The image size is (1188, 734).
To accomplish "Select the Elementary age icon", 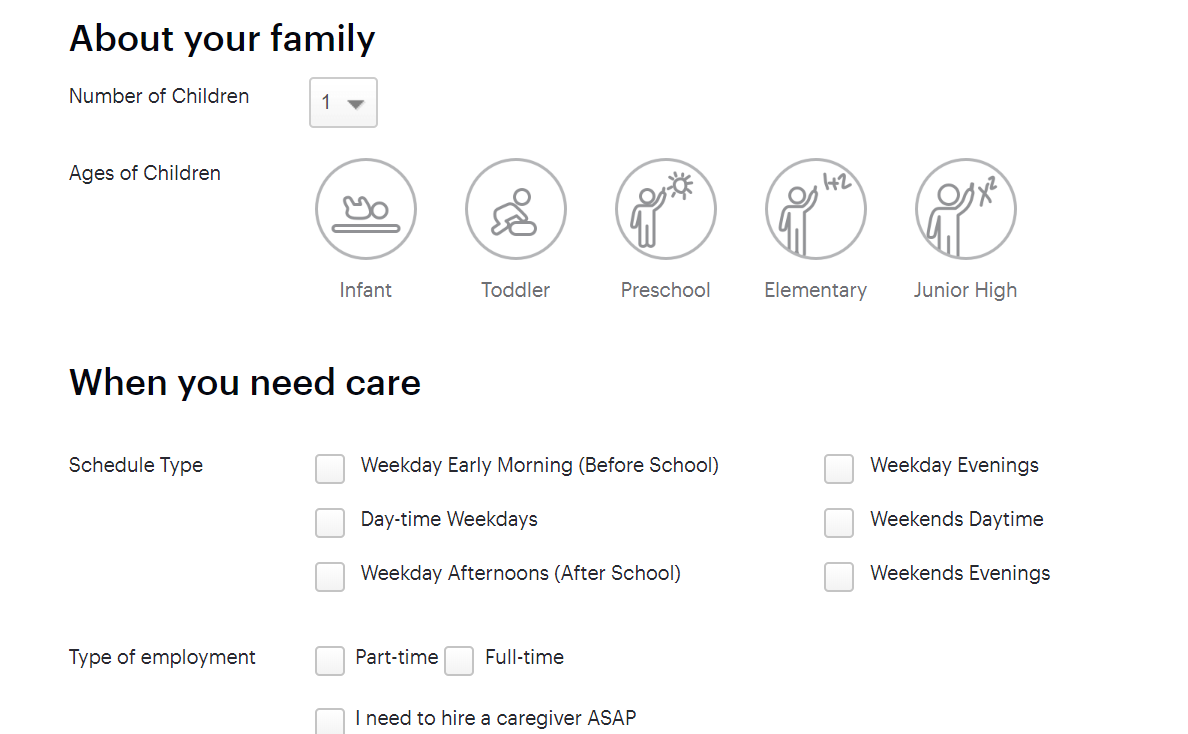I will click(816, 209).
